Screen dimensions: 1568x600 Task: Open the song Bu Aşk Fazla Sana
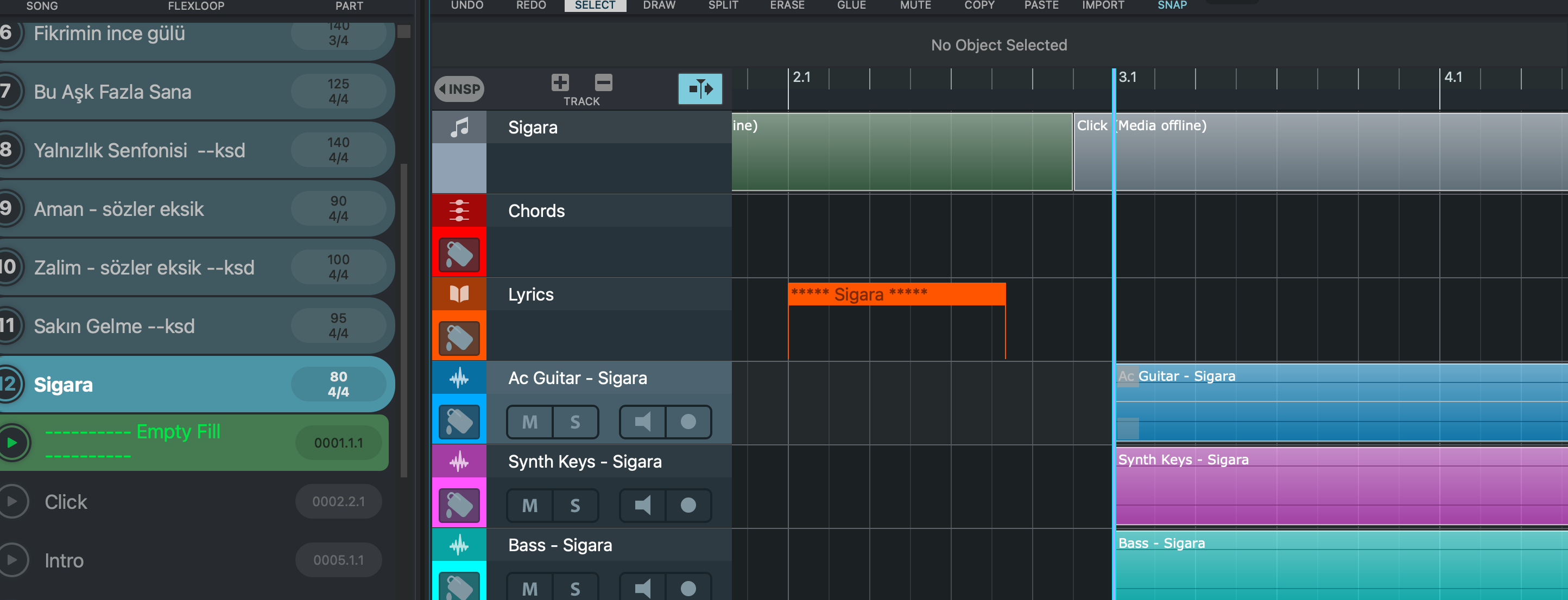(112, 92)
